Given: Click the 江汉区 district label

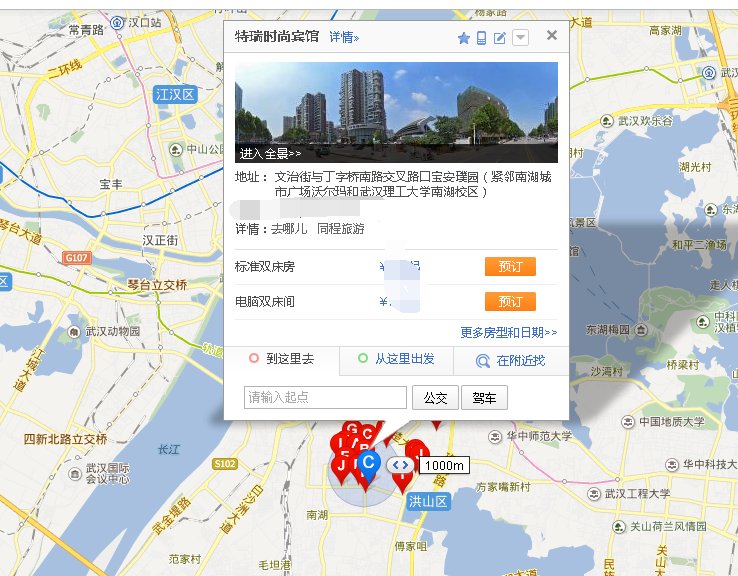Looking at the screenshot, I should [x=175, y=95].
